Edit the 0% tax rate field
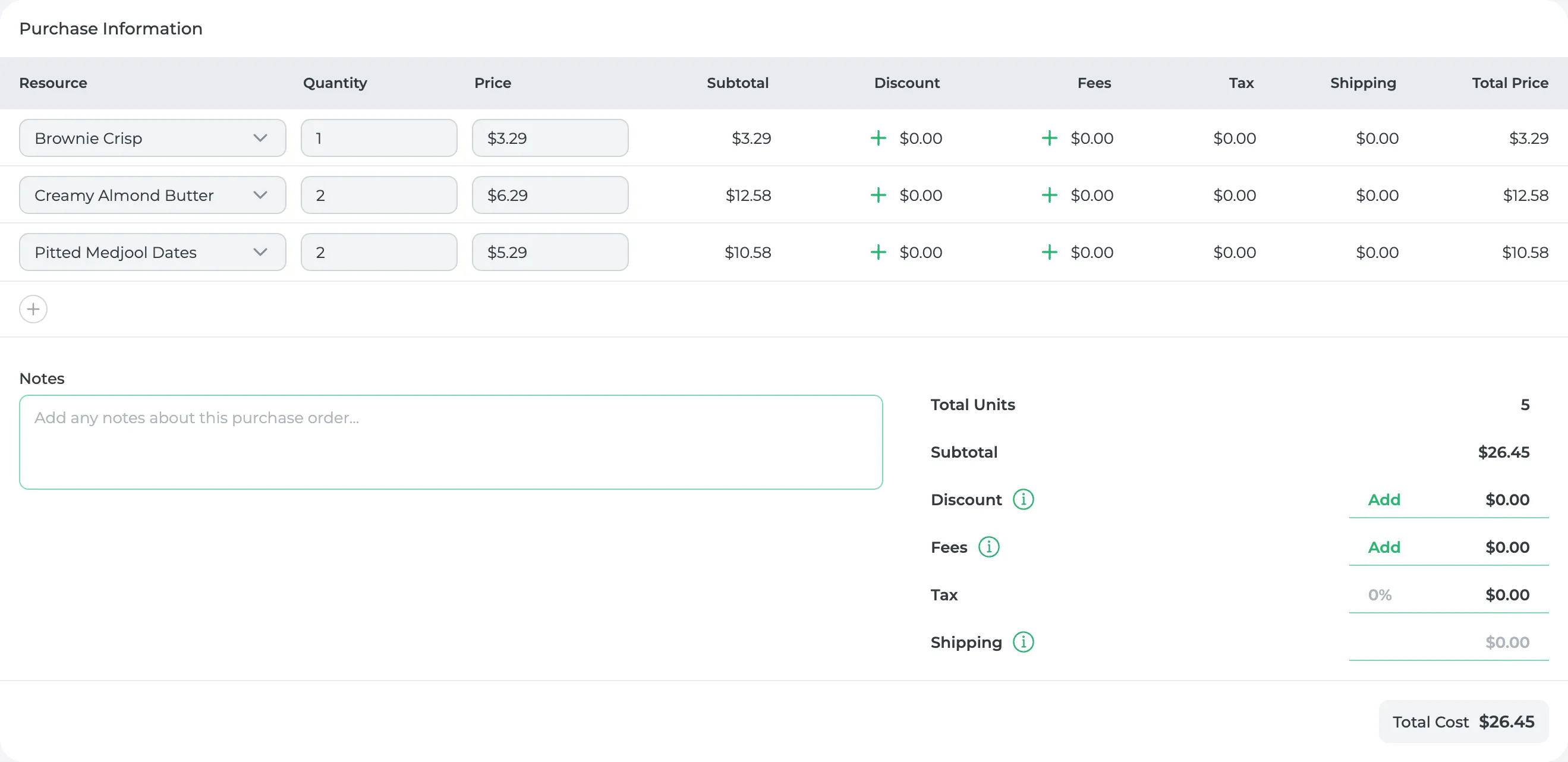The image size is (1568, 762). point(1380,594)
